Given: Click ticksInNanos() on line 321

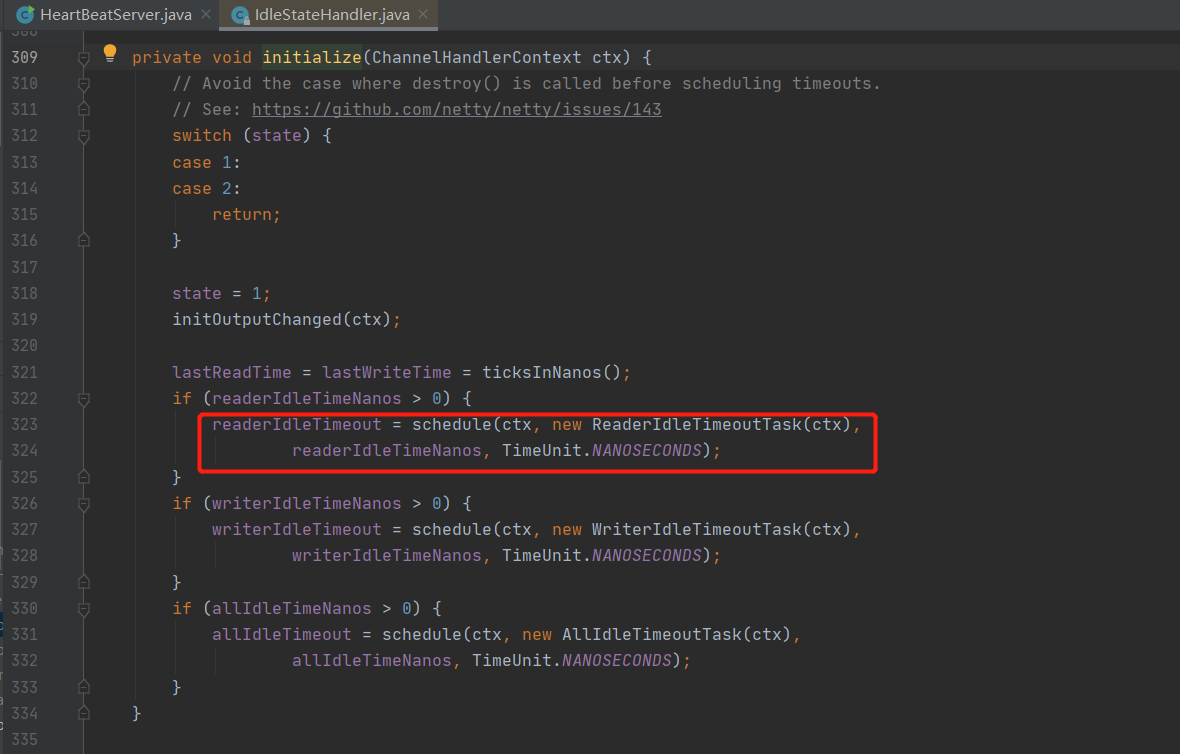Looking at the screenshot, I should click(551, 372).
